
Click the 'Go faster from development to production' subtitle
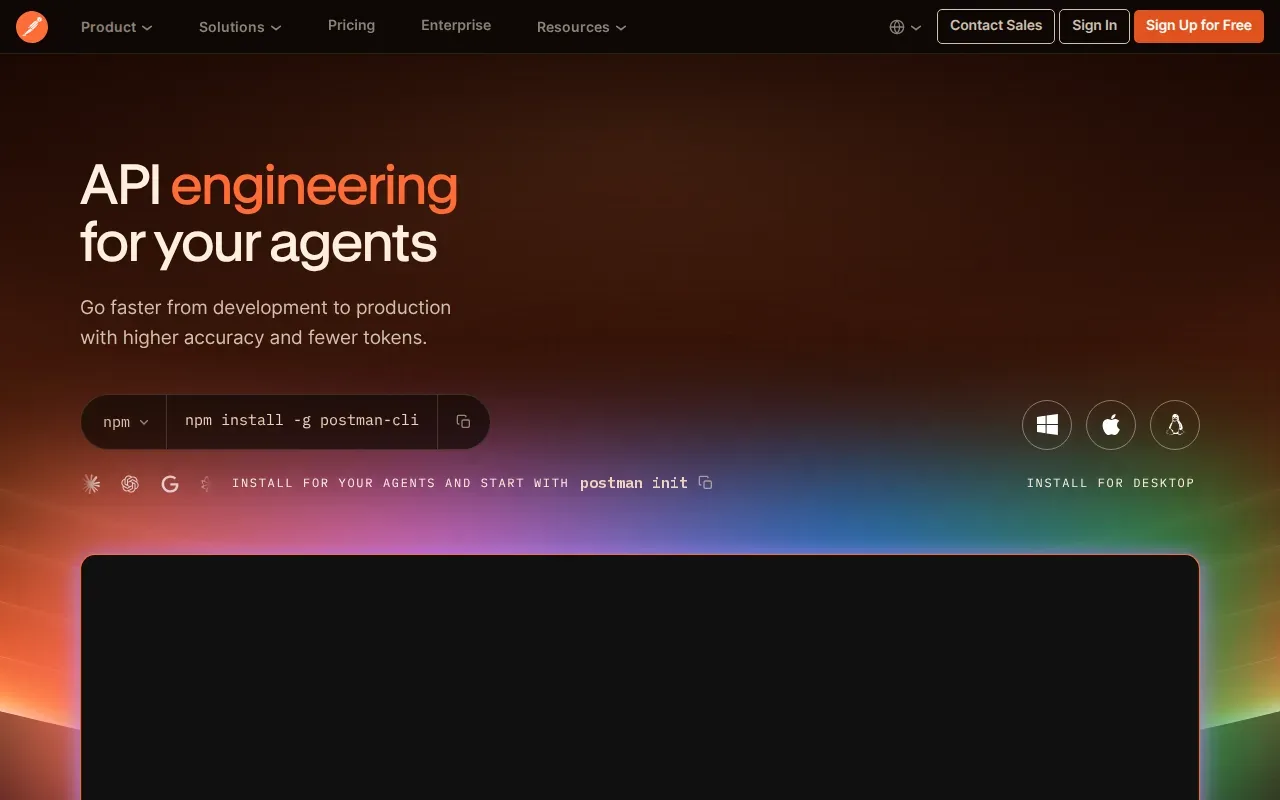coord(266,322)
